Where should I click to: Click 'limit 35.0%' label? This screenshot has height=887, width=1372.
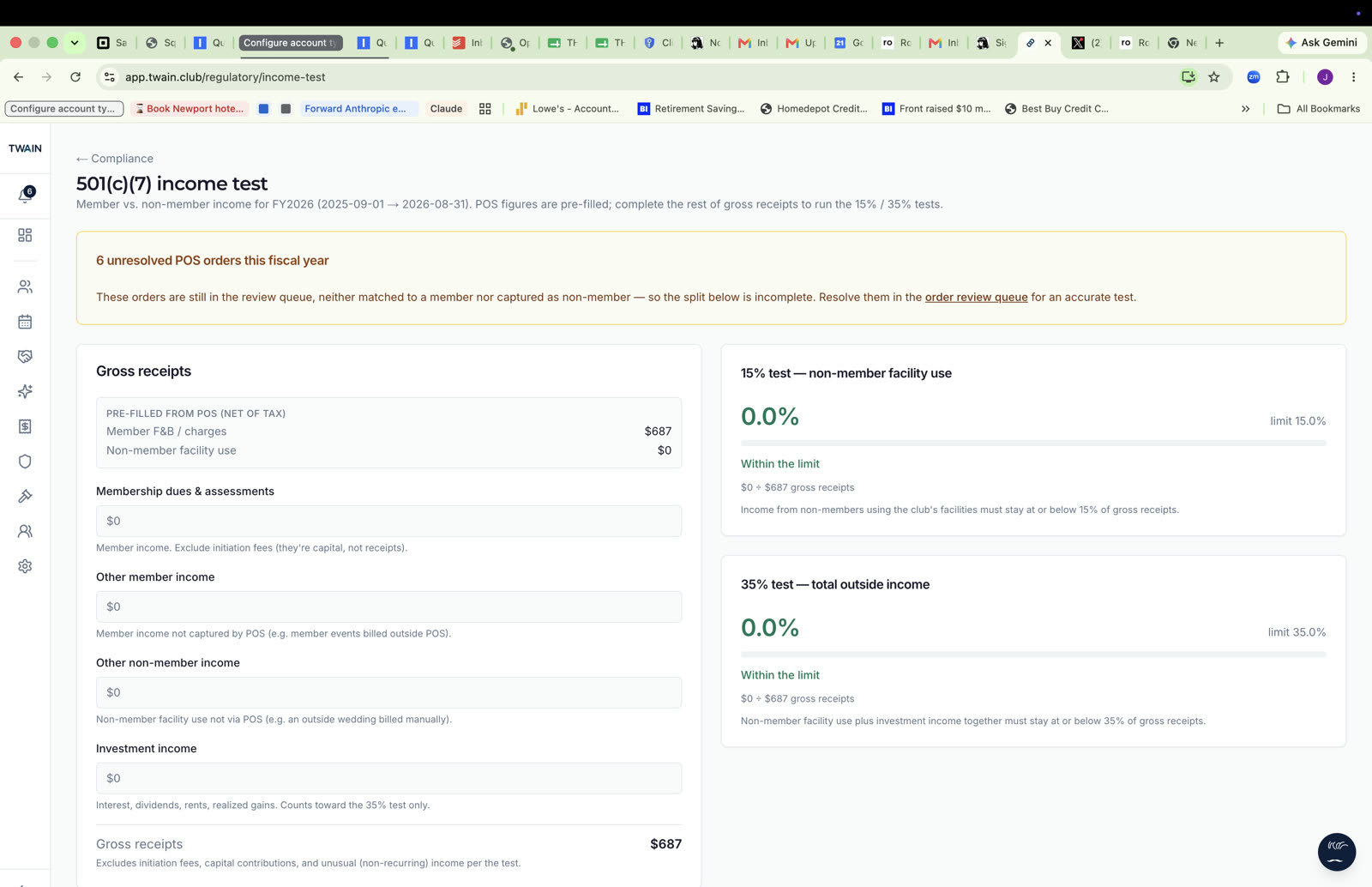(x=1297, y=632)
